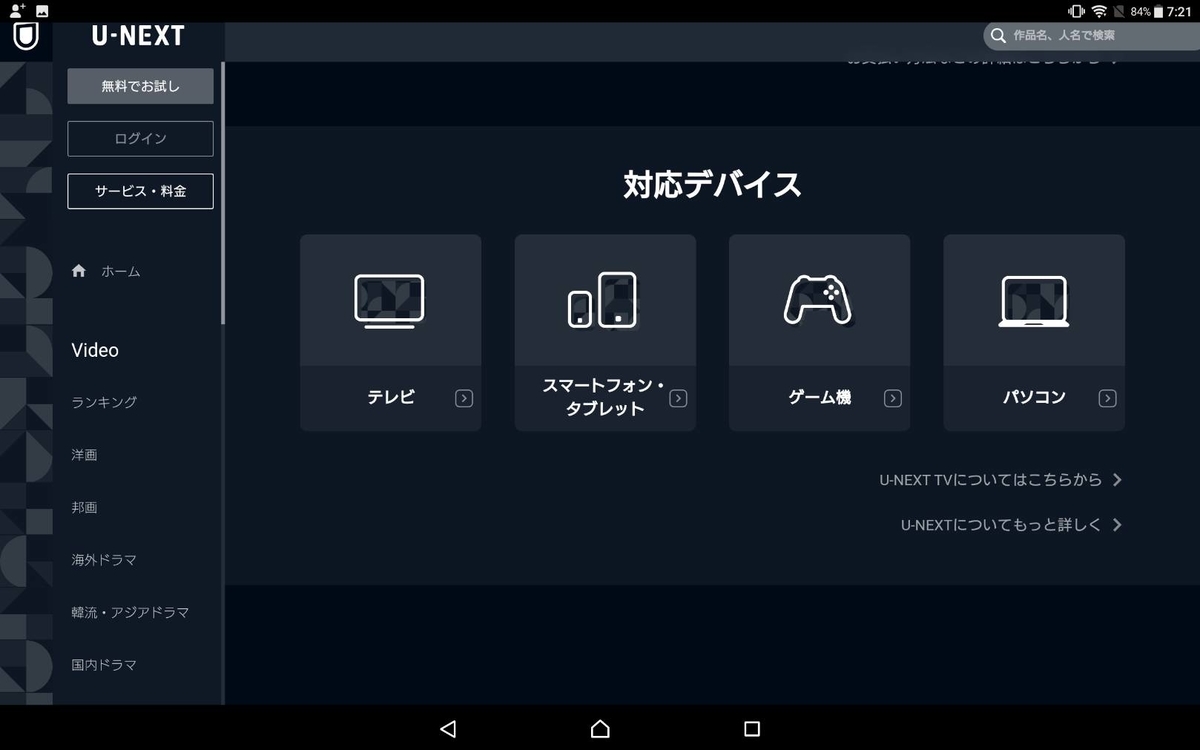Image resolution: width=1200 pixels, height=750 pixels.
Task: Tap the add-user notification icon
Action: pyautogui.click(x=17, y=10)
